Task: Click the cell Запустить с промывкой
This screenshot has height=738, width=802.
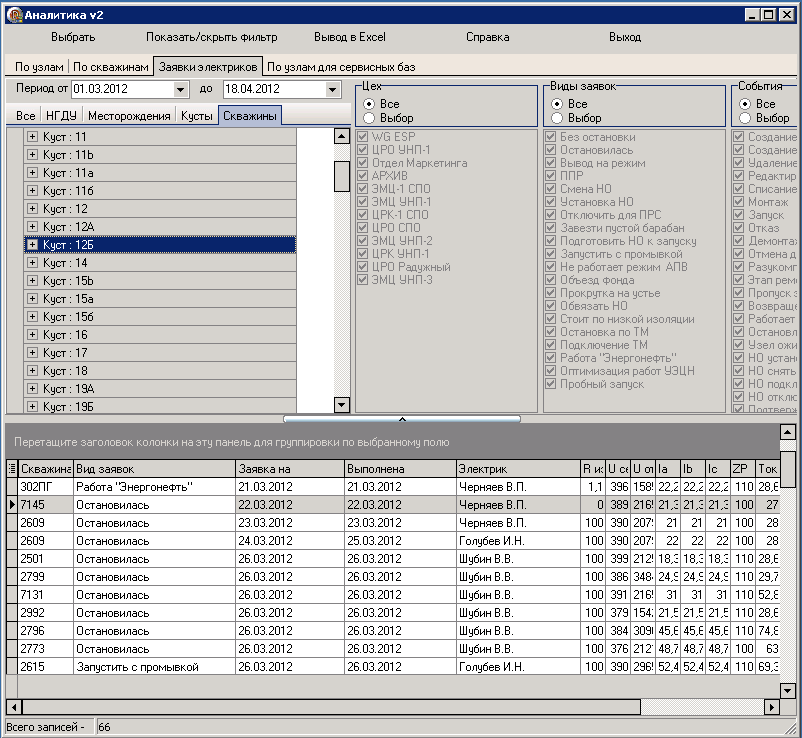Action: coord(154,667)
